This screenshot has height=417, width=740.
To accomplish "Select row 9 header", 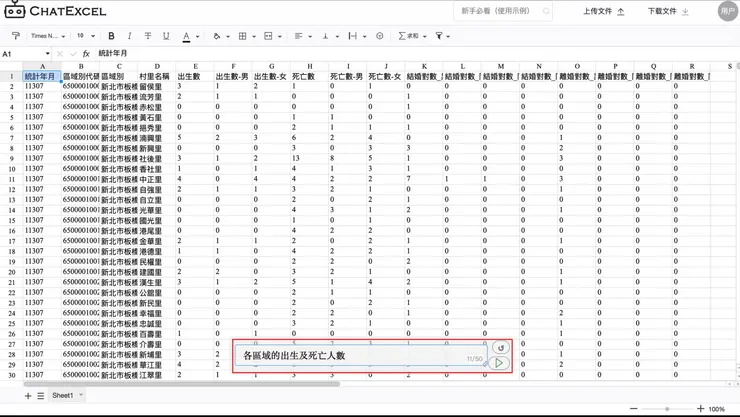I will 11,158.
